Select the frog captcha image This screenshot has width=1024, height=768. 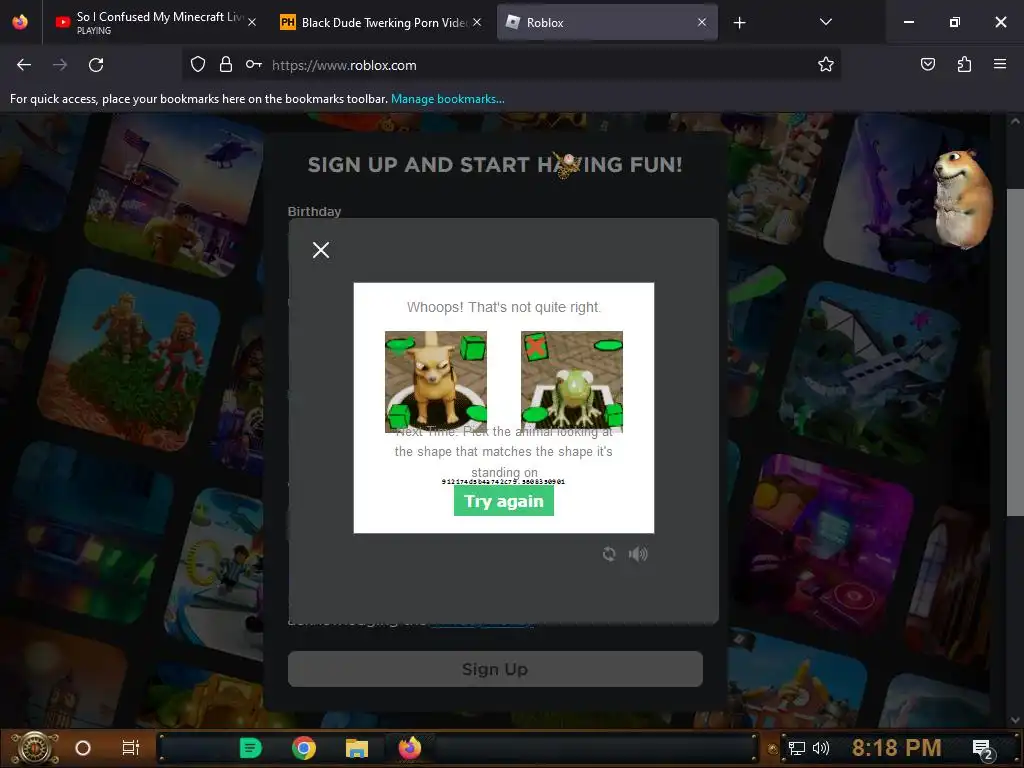[571, 382]
